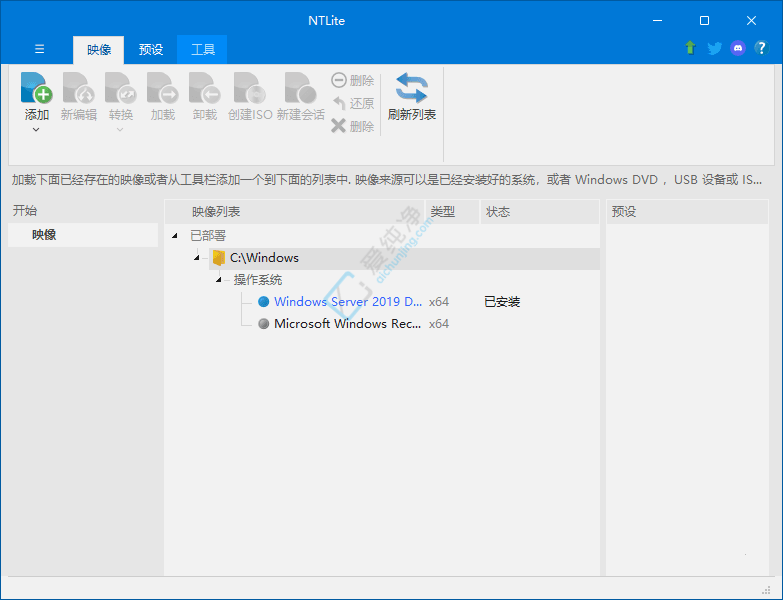This screenshot has width=783, height=600.
Task: Switch to the 预设 tab
Action: coord(151,49)
